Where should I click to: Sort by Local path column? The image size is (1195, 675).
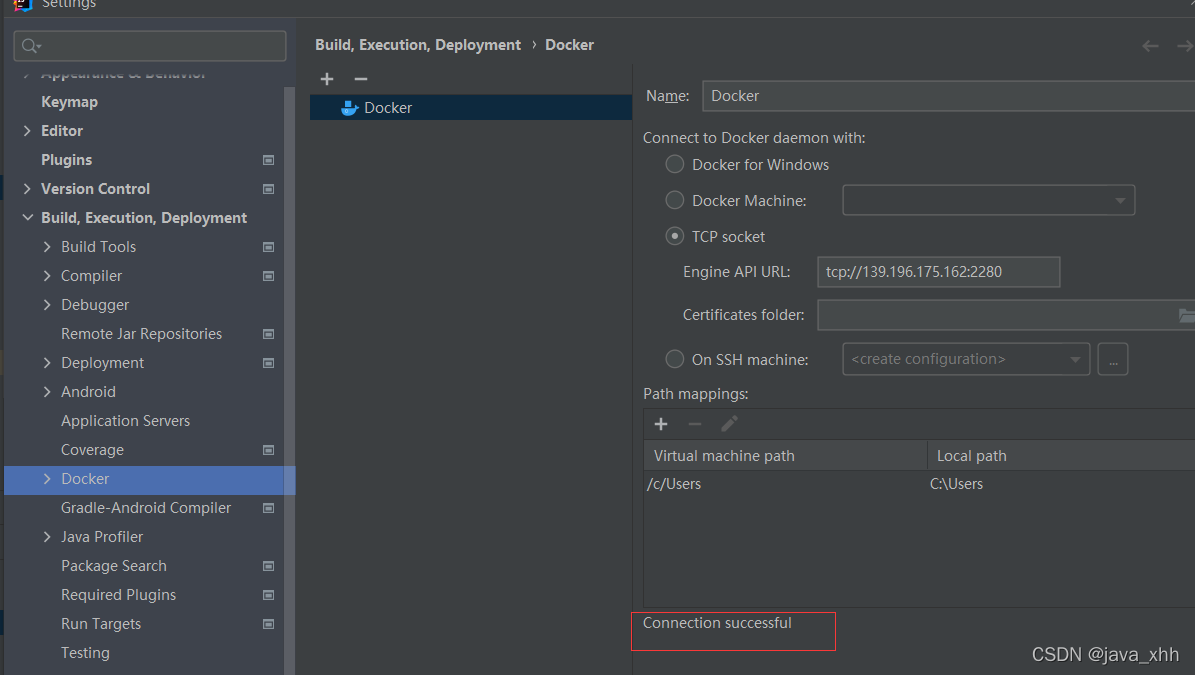(1061, 456)
